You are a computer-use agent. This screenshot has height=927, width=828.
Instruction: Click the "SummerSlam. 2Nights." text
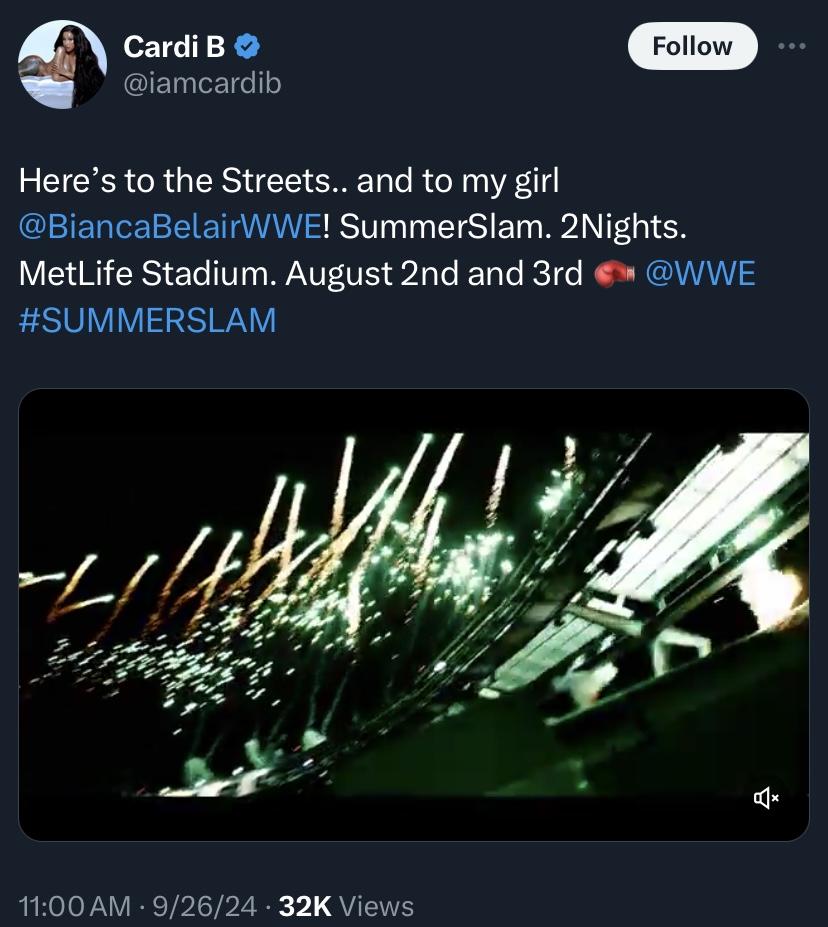point(513,227)
